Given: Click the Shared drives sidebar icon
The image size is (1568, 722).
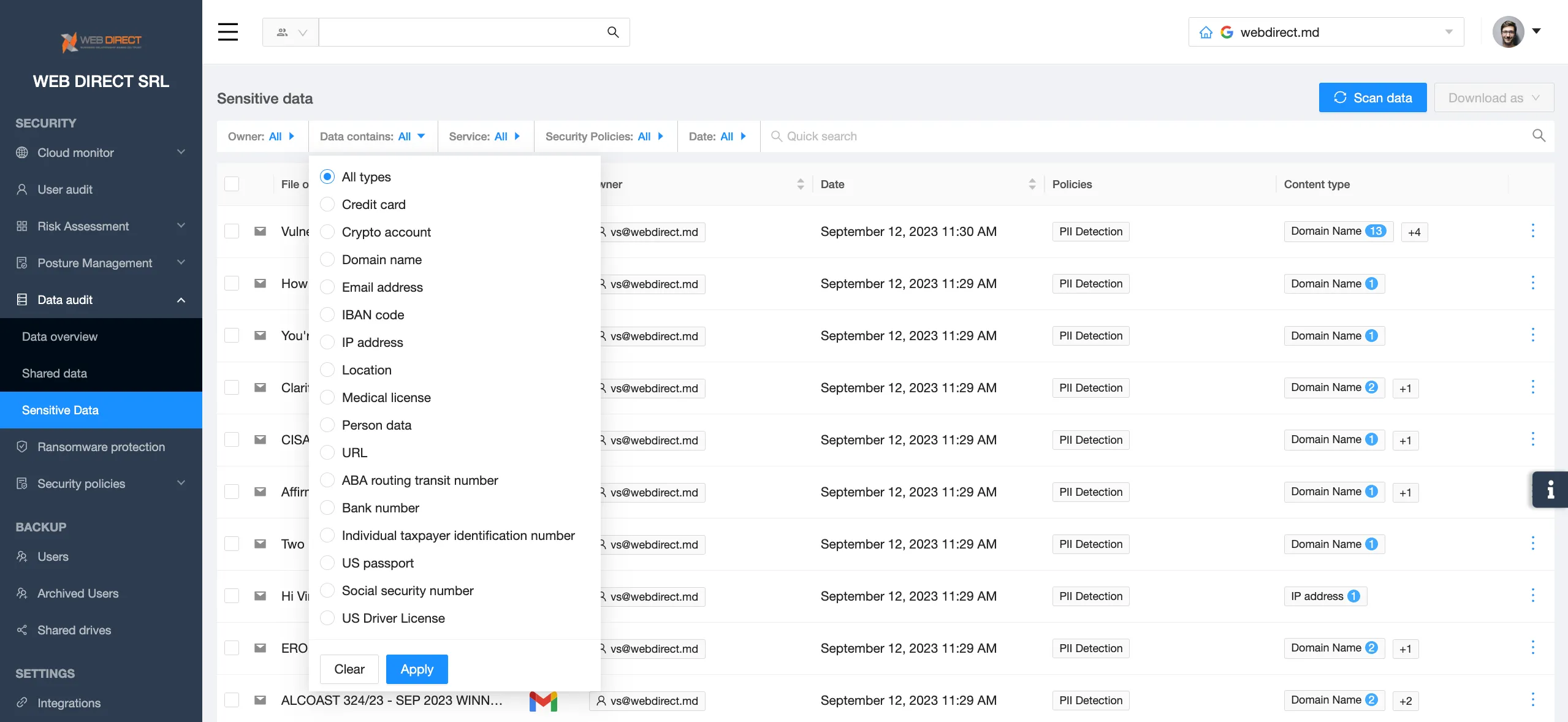Looking at the screenshot, I should point(21,630).
